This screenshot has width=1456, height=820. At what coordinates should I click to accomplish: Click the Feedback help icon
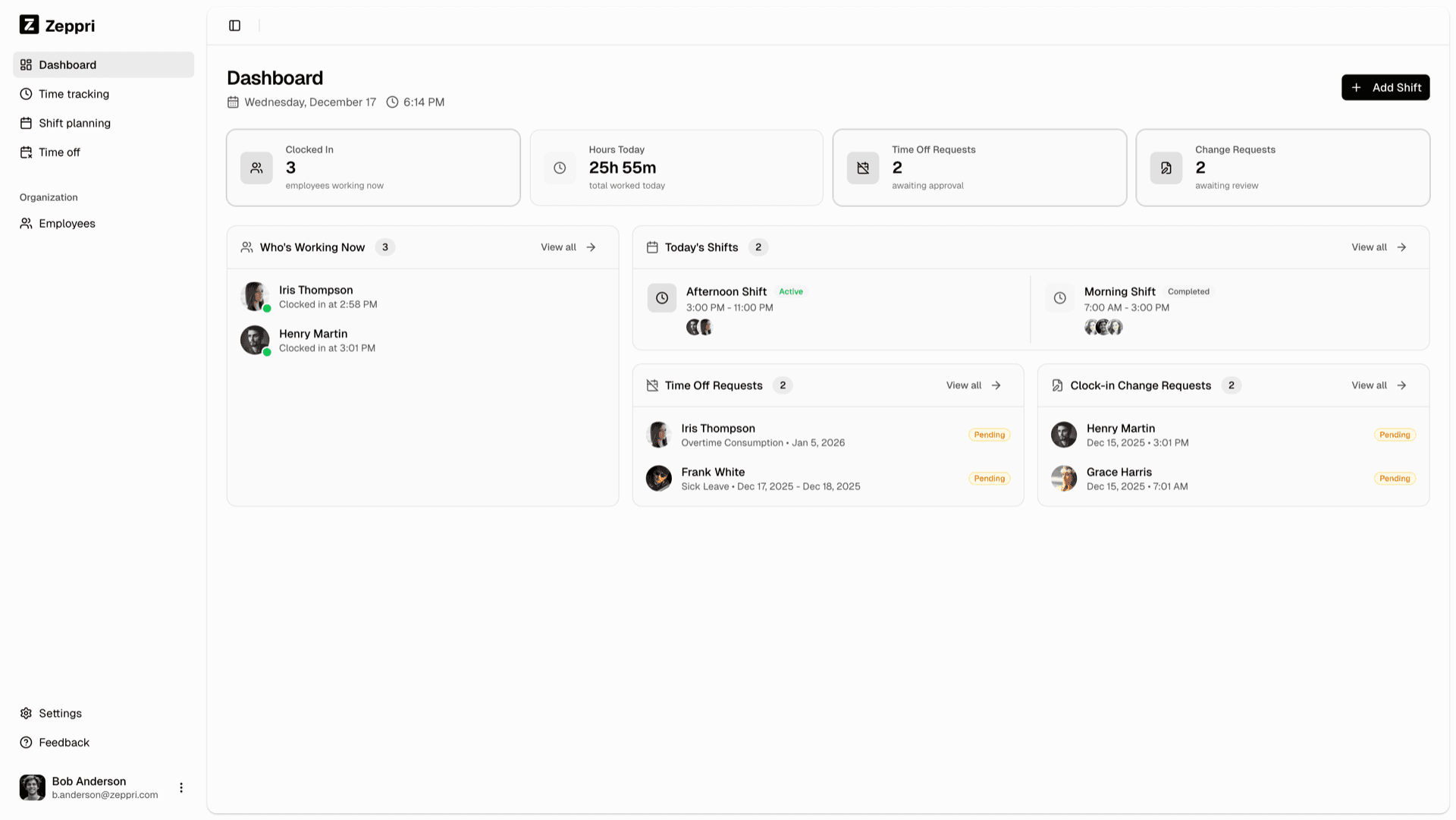click(x=27, y=742)
